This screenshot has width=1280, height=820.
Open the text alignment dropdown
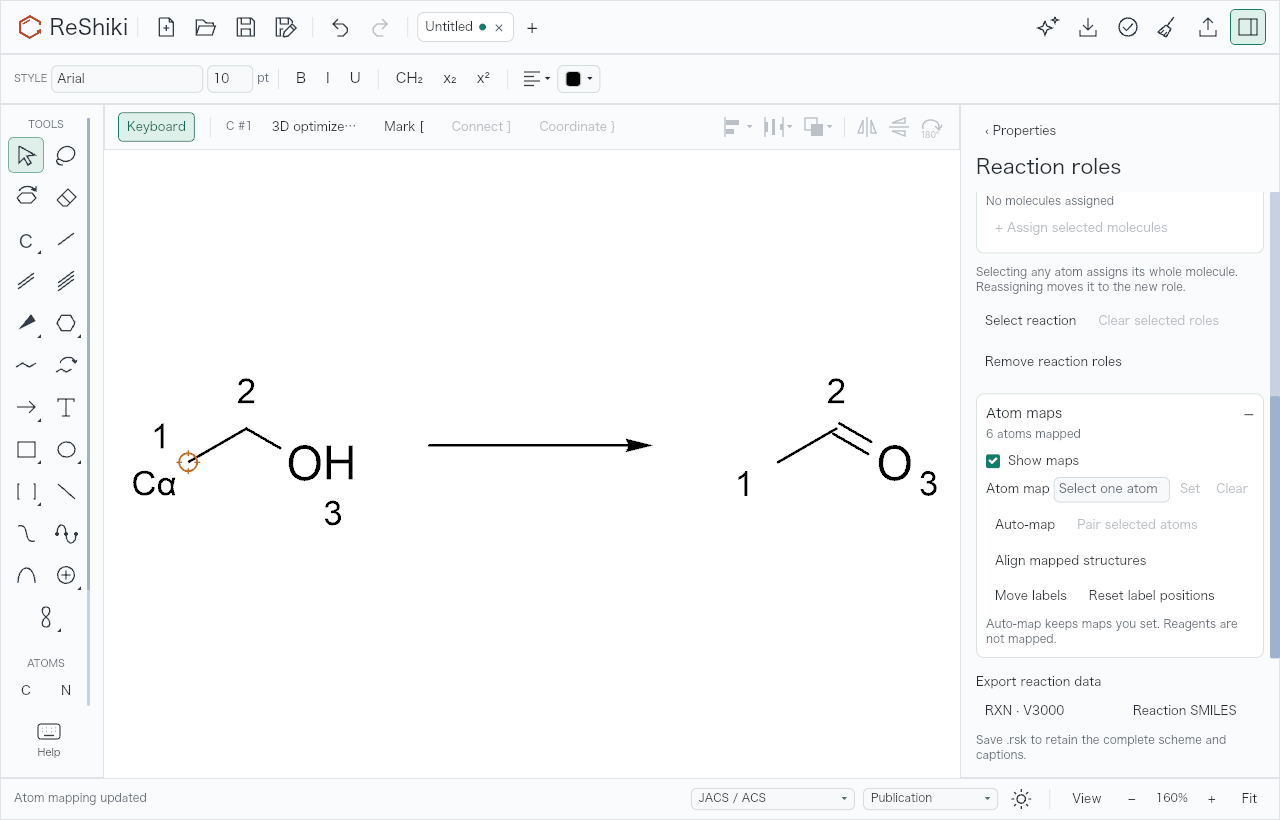coord(537,79)
